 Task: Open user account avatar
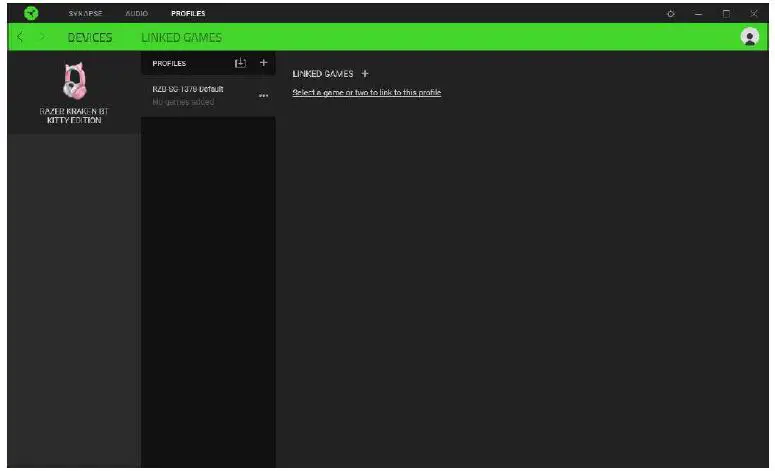pos(749,37)
